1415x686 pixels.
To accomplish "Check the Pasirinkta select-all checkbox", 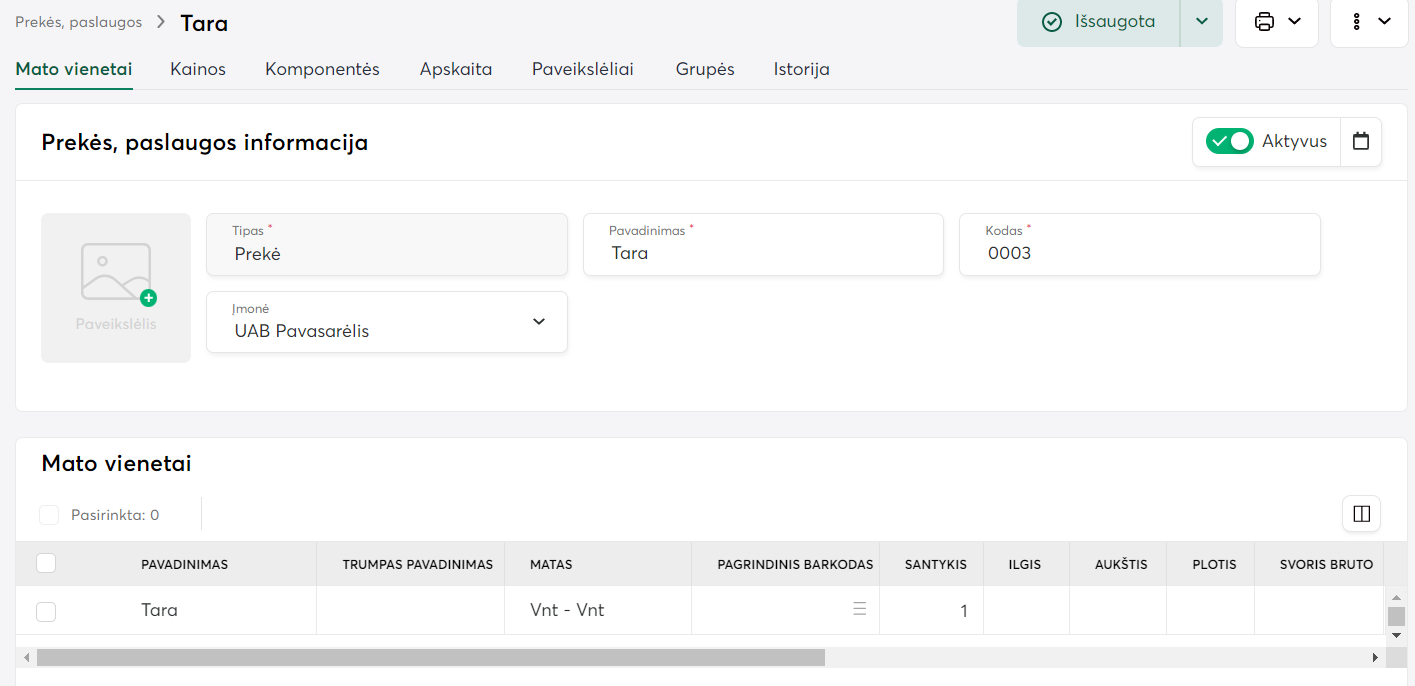I will 48,515.
